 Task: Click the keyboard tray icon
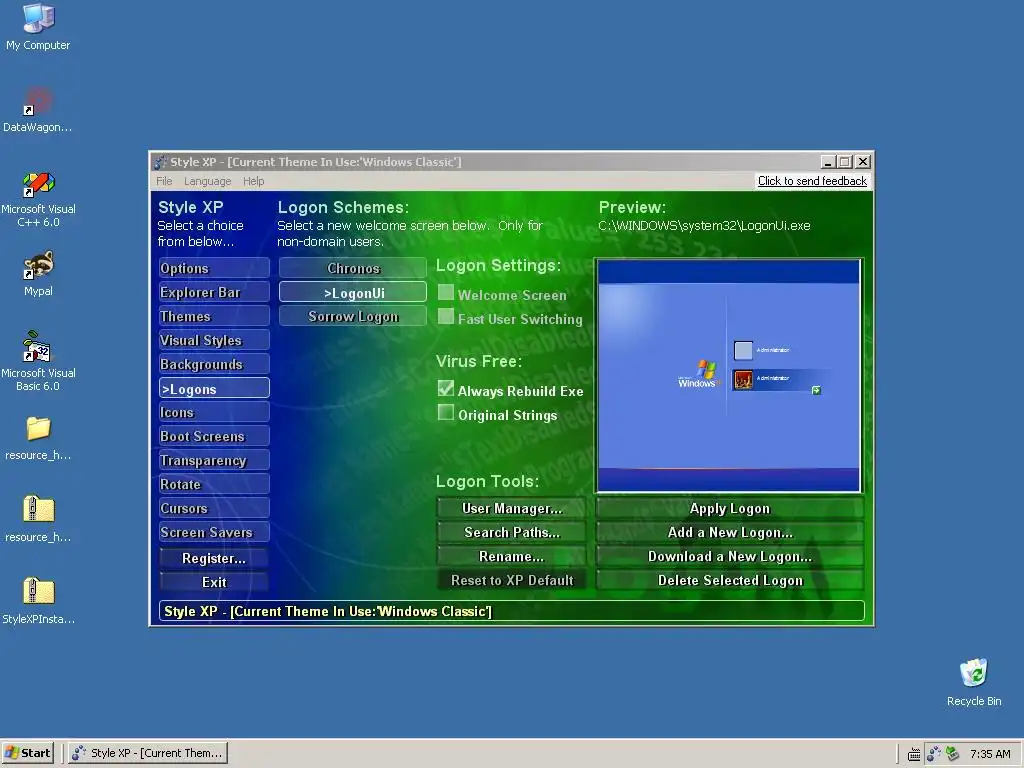pyautogui.click(x=914, y=754)
